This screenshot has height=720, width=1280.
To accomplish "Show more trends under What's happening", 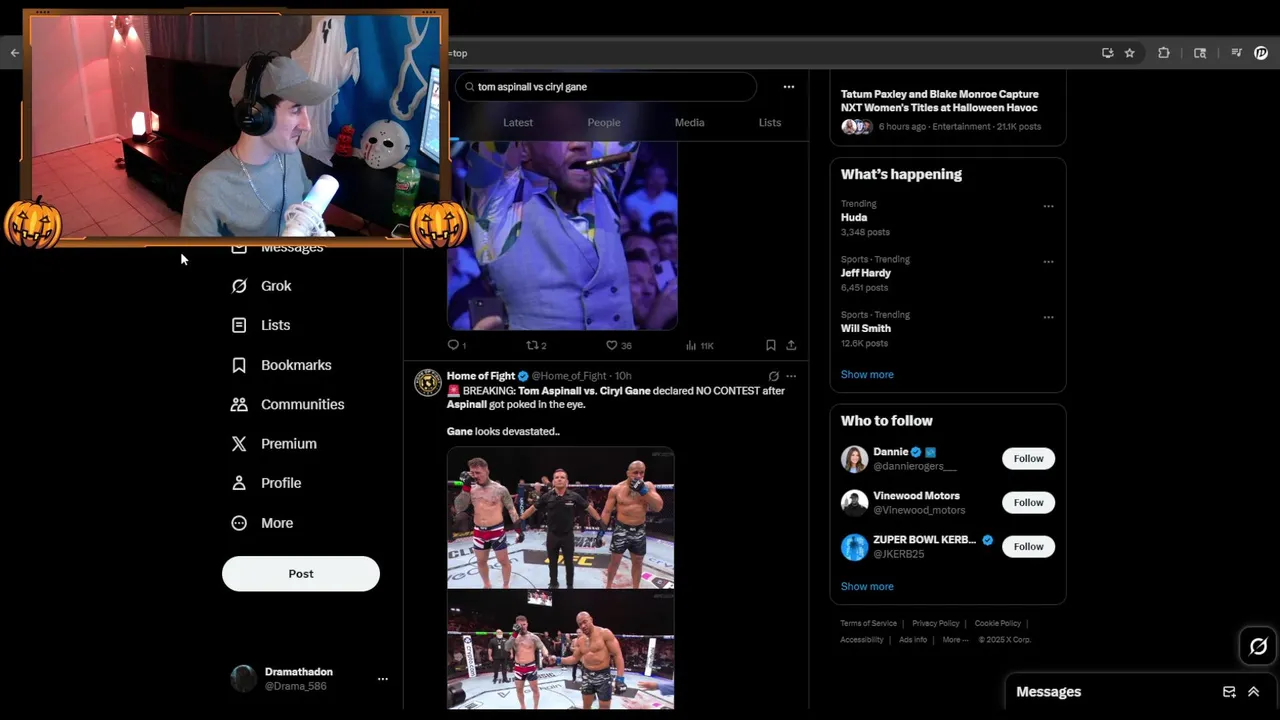I will [867, 374].
